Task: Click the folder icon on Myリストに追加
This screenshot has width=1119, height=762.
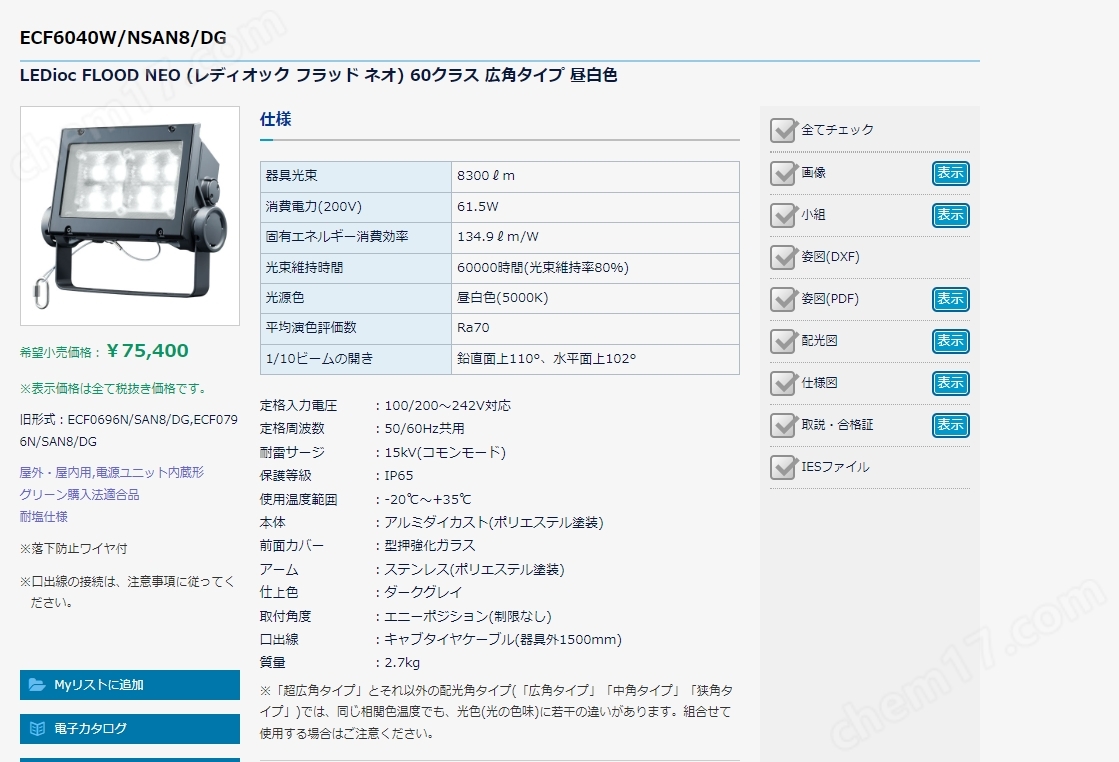Action: [x=37, y=685]
